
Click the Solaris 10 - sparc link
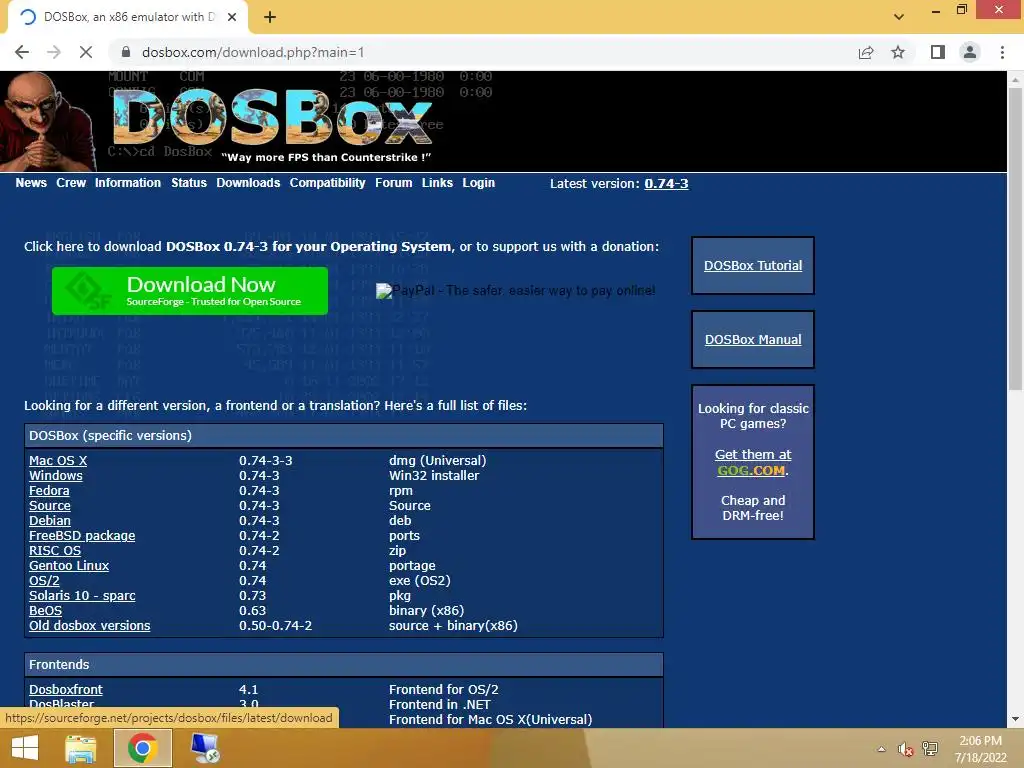(82, 596)
